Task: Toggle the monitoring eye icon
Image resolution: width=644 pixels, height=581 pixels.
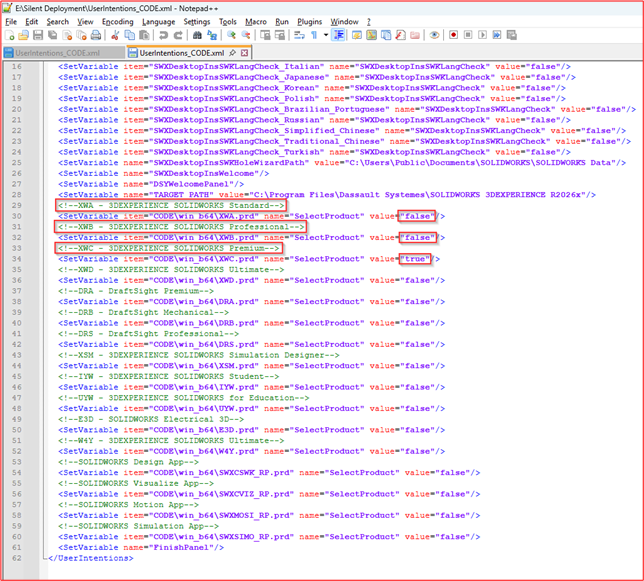Action: coord(434,34)
